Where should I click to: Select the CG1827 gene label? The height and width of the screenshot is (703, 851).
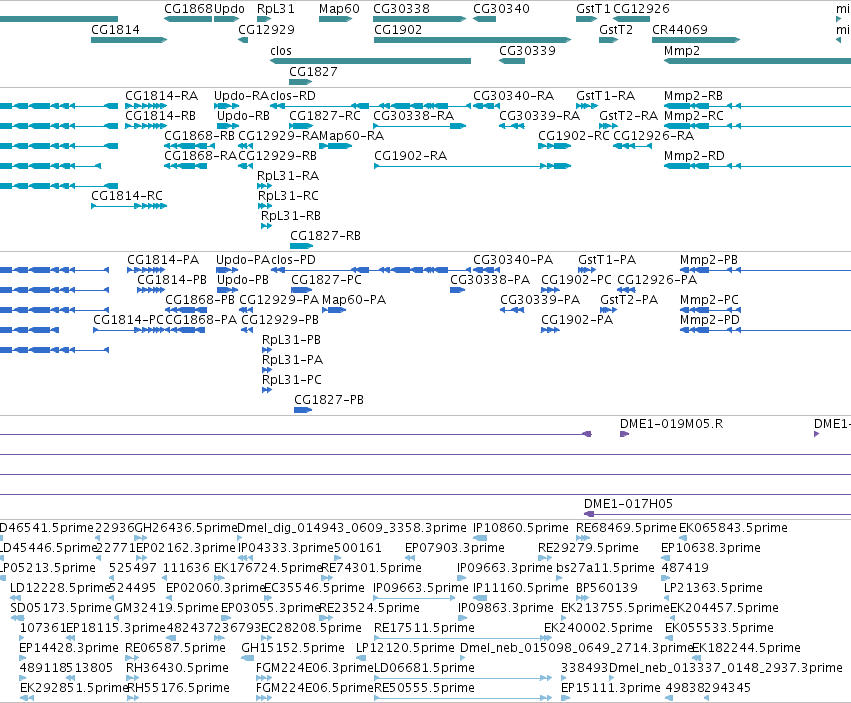tap(313, 72)
